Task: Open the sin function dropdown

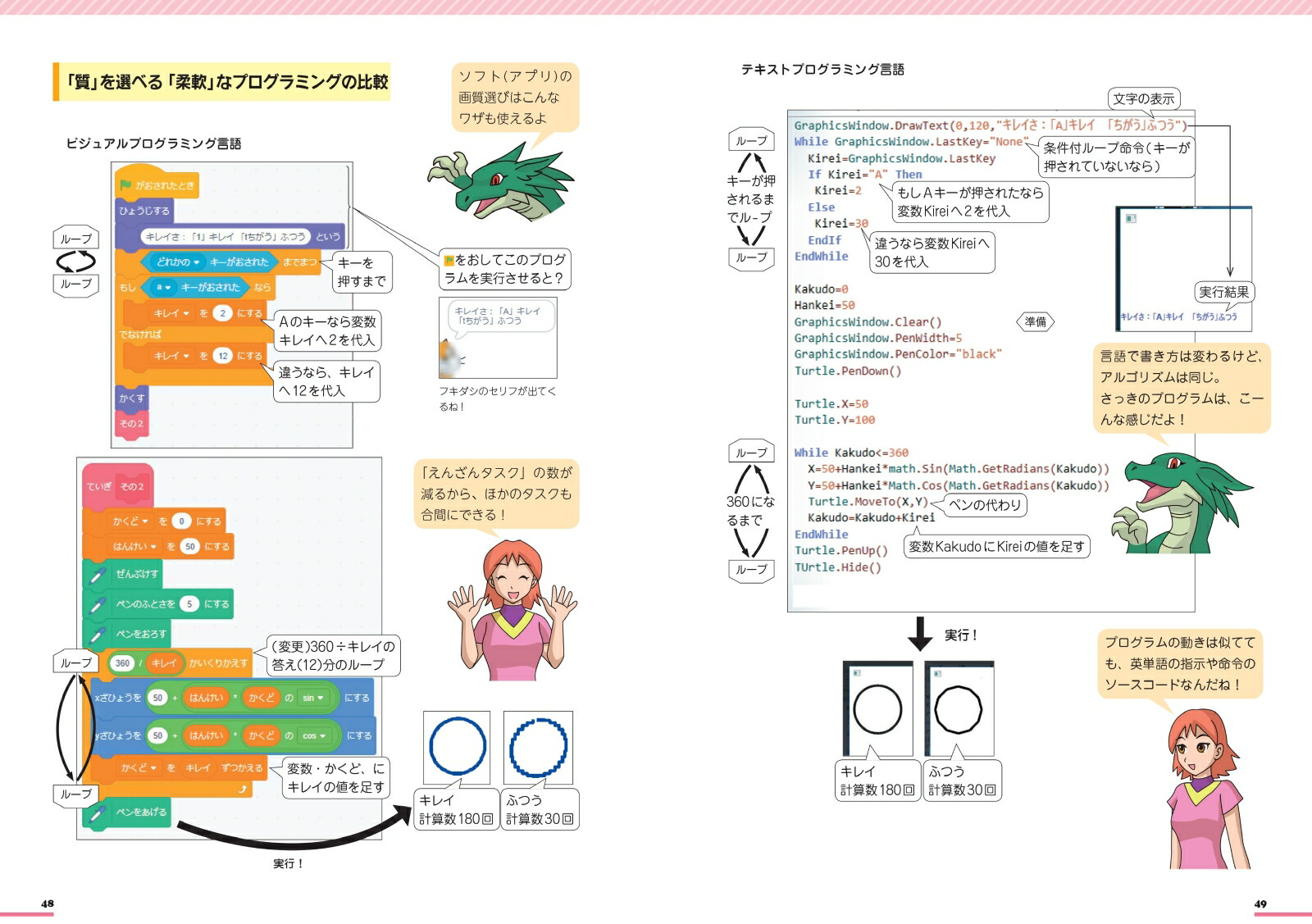Action: [x=313, y=698]
